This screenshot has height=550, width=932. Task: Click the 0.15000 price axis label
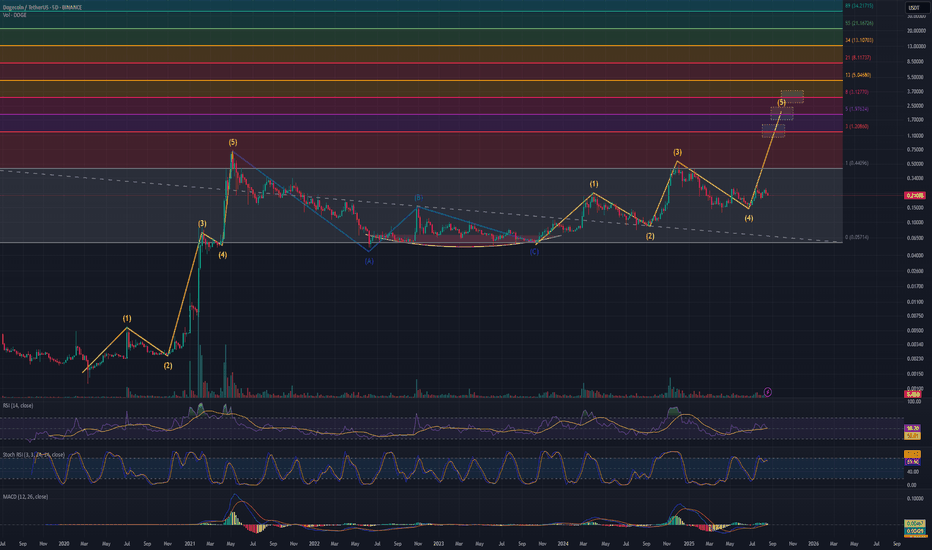pyautogui.click(x=916, y=208)
